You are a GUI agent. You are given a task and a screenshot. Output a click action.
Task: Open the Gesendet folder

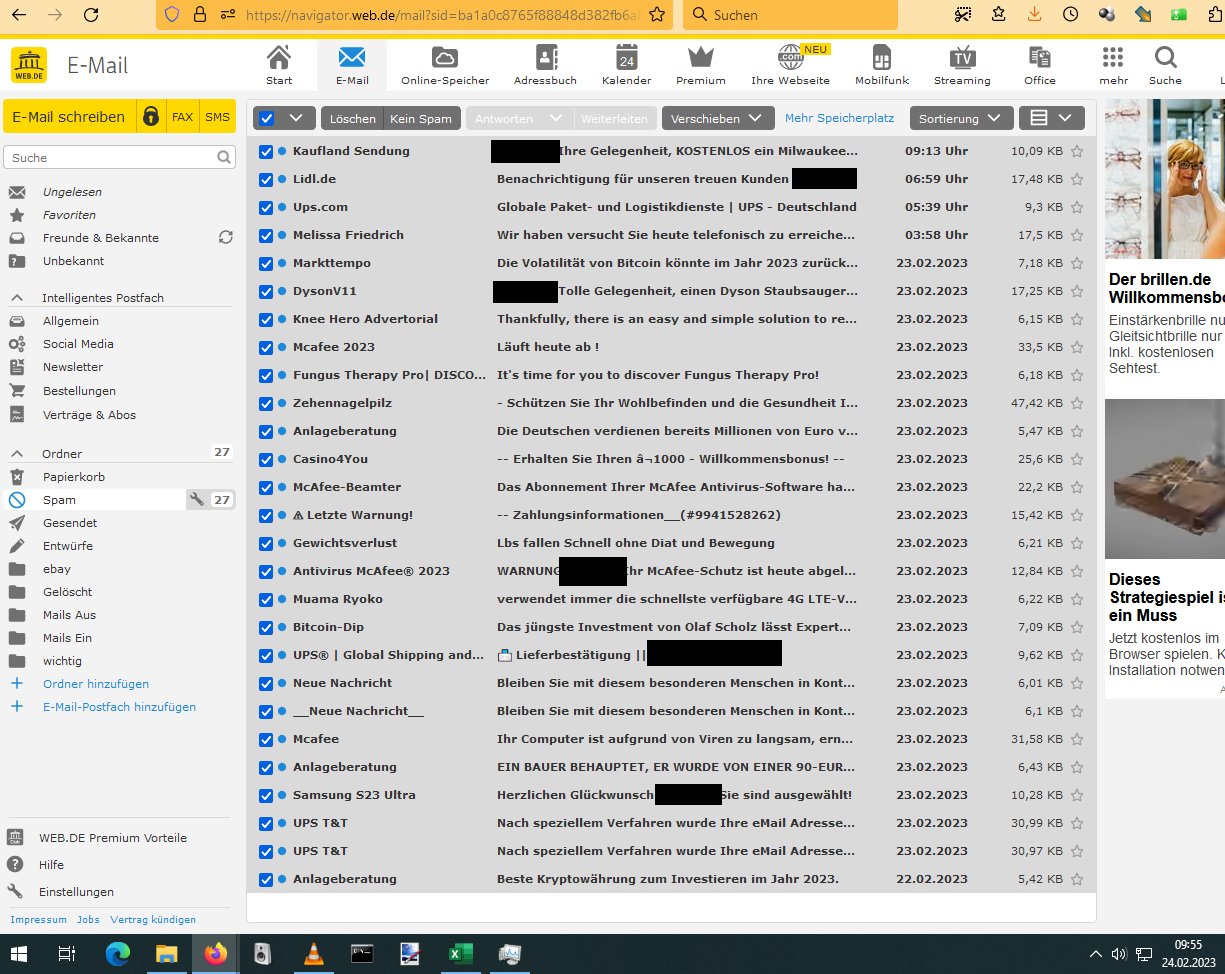pos(70,523)
